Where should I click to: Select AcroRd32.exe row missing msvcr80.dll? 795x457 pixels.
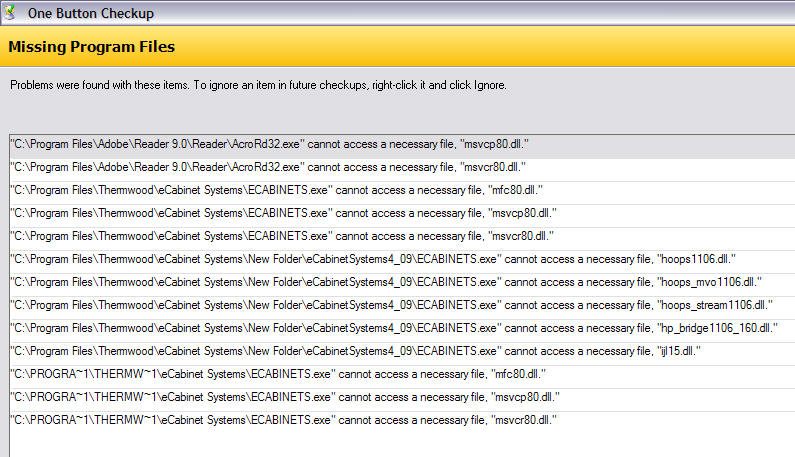click(402, 170)
